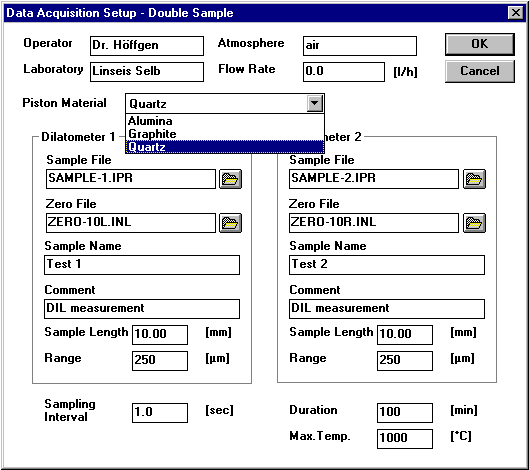Click the Piston Material label
The height and width of the screenshot is (470, 529).
[x=64, y=103]
